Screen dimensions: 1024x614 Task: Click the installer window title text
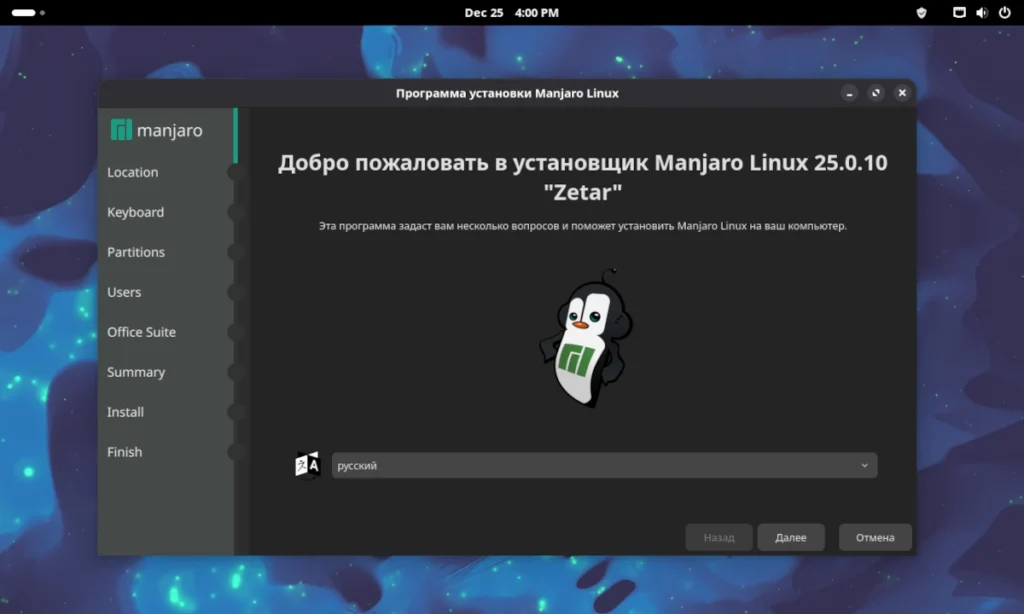[507, 93]
